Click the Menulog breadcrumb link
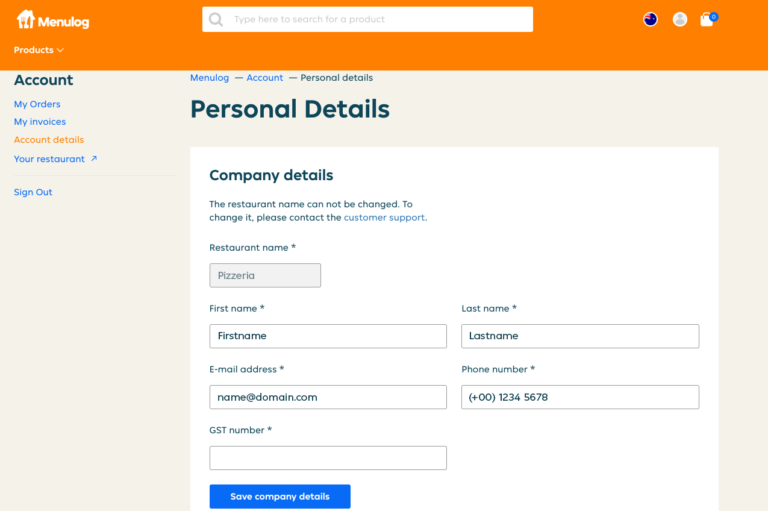This screenshot has height=511, width=768. pyautogui.click(x=210, y=78)
